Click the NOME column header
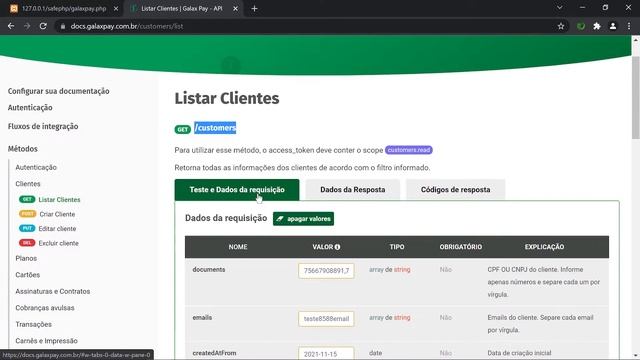640x360 pixels. [x=238, y=247]
